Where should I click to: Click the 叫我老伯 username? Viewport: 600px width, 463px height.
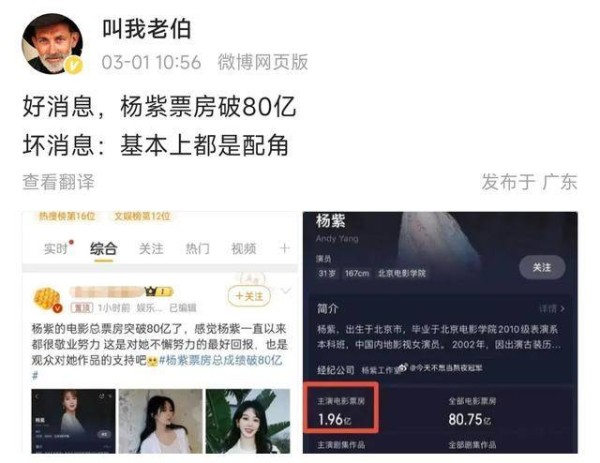coord(147,29)
